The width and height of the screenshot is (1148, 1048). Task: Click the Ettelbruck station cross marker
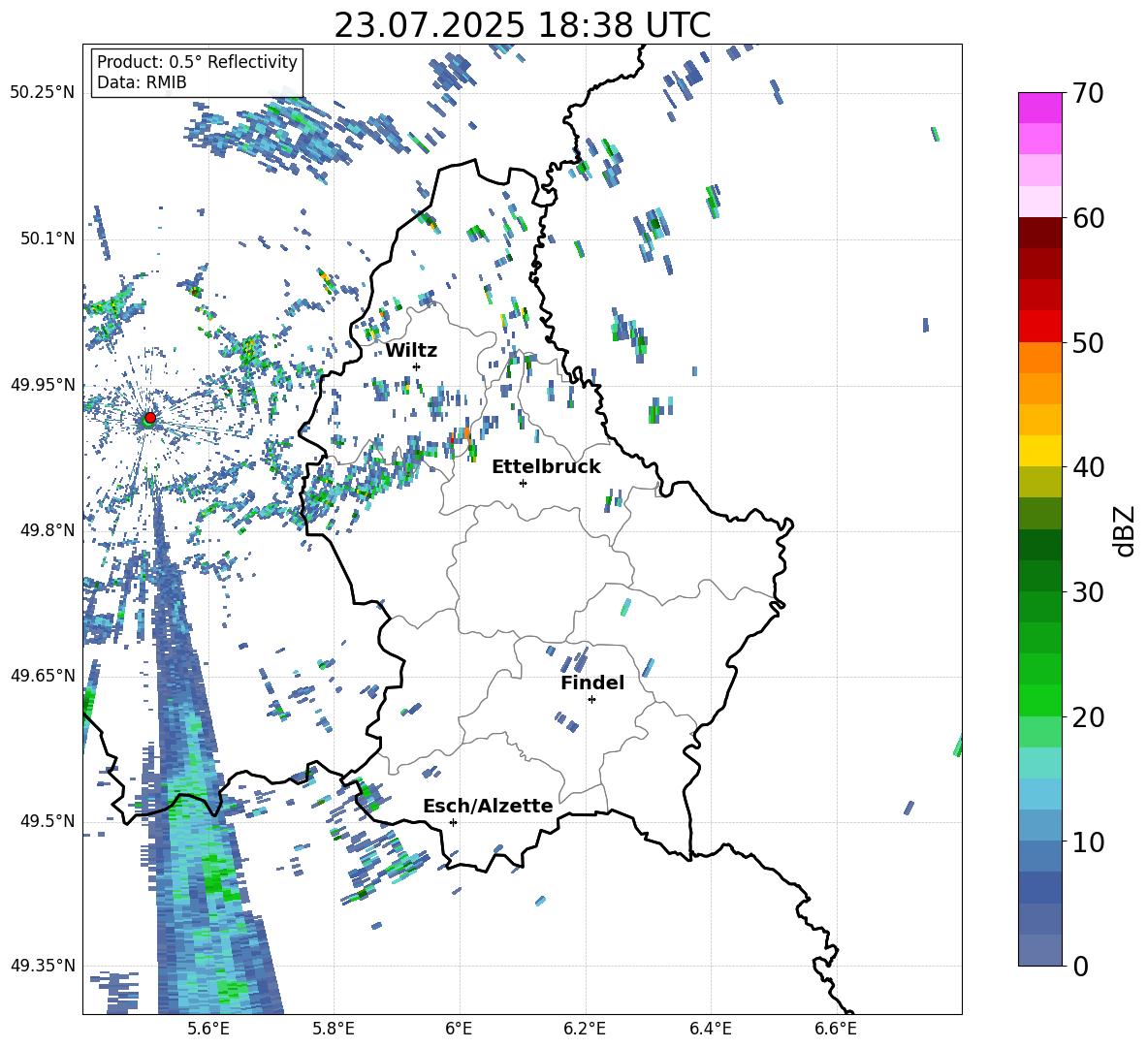(x=523, y=483)
